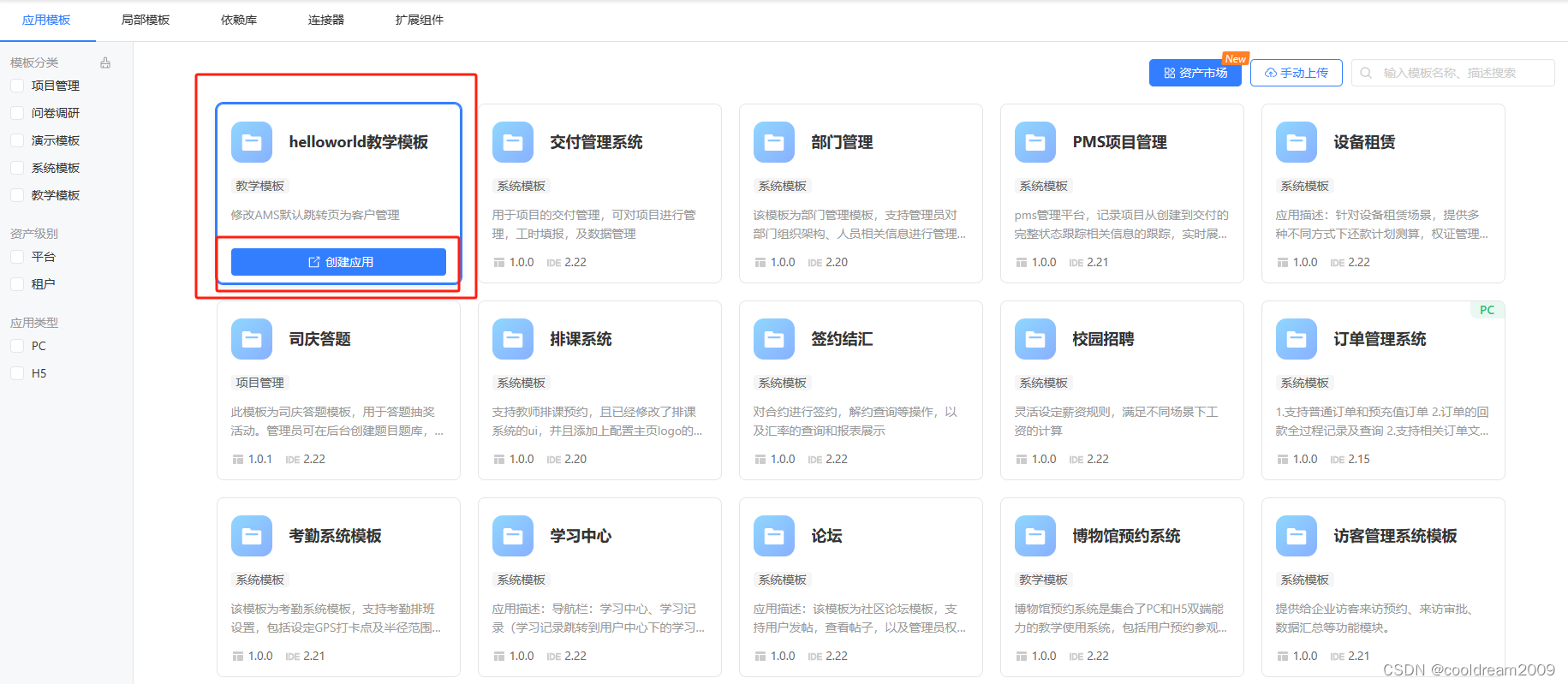This screenshot has width=1568, height=684.
Task: Click the 校园招聘 folder icon
Action: click(1035, 339)
